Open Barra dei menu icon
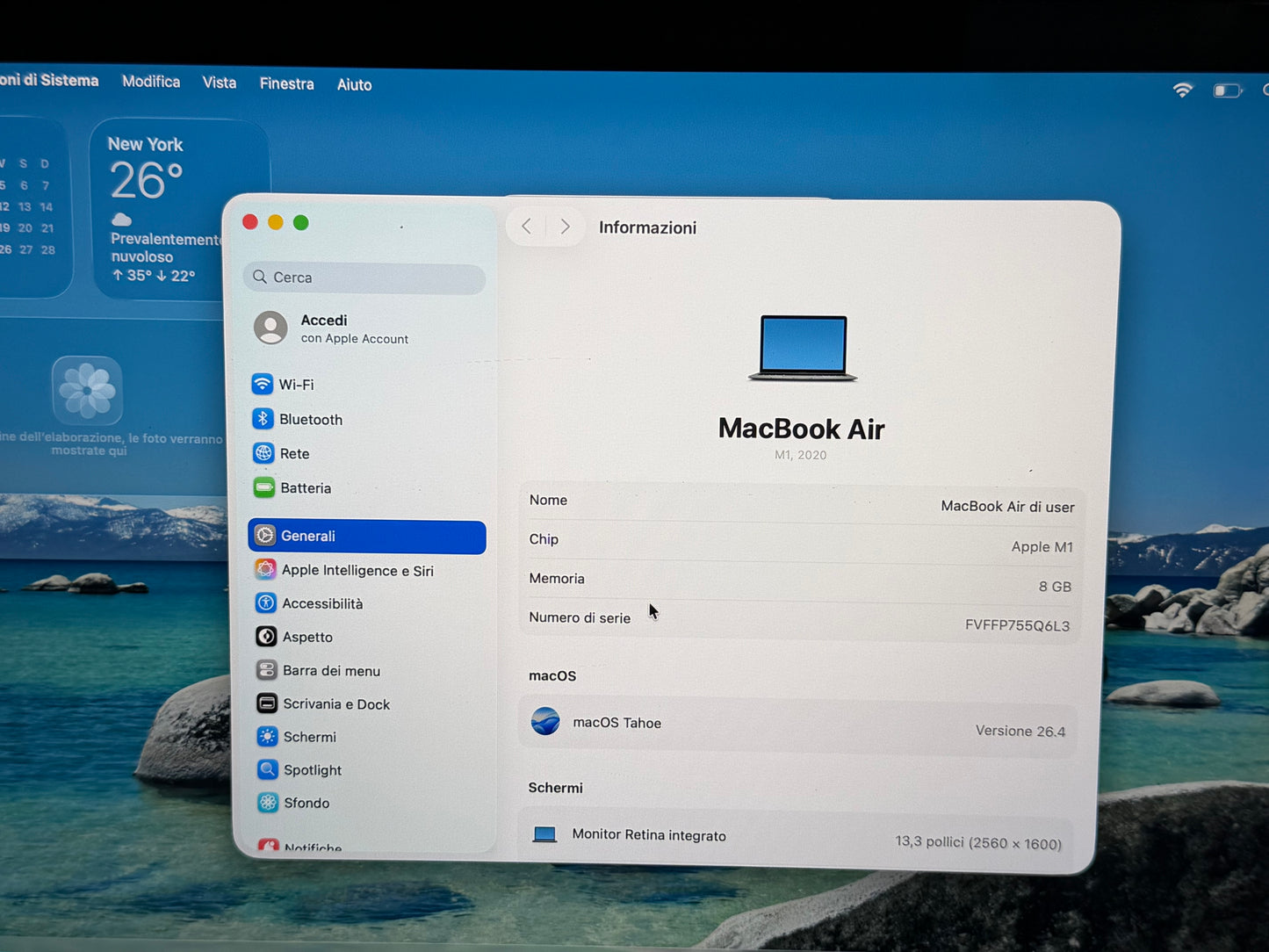The image size is (1269, 952). coord(267,669)
